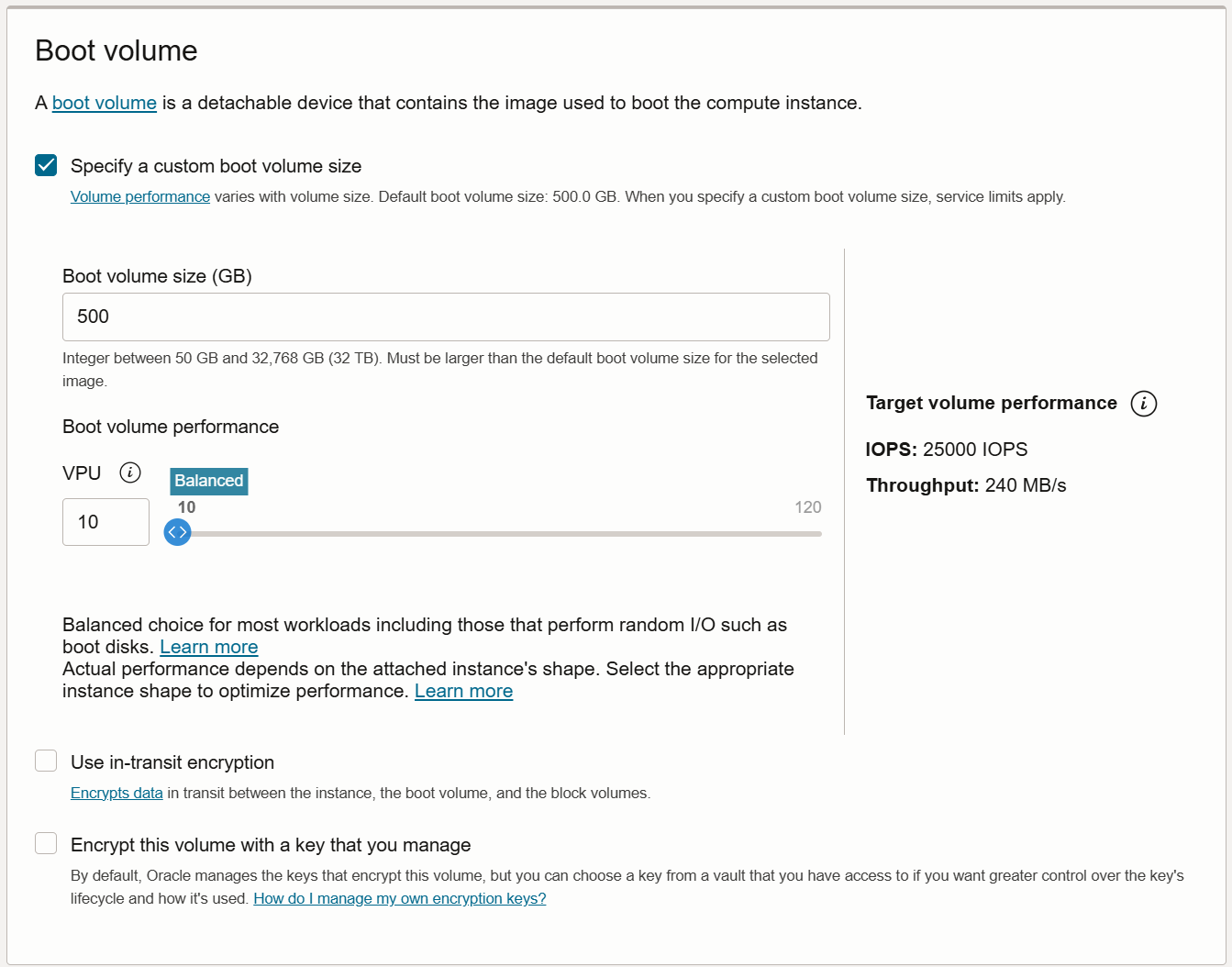1232x967 pixels.
Task: Click Learn more about balanced boot disks
Action: coord(209,647)
